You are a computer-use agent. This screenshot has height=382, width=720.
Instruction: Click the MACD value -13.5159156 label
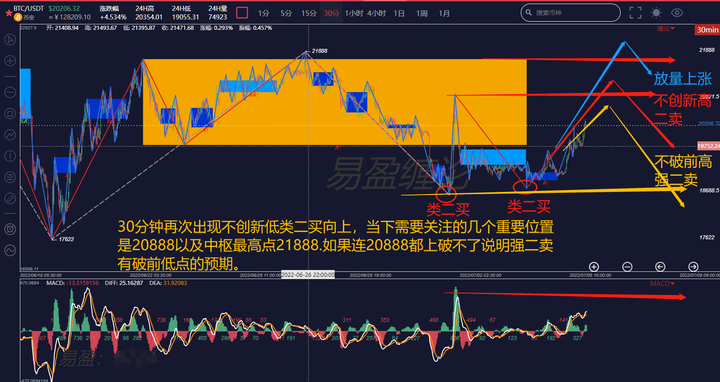pos(72,283)
